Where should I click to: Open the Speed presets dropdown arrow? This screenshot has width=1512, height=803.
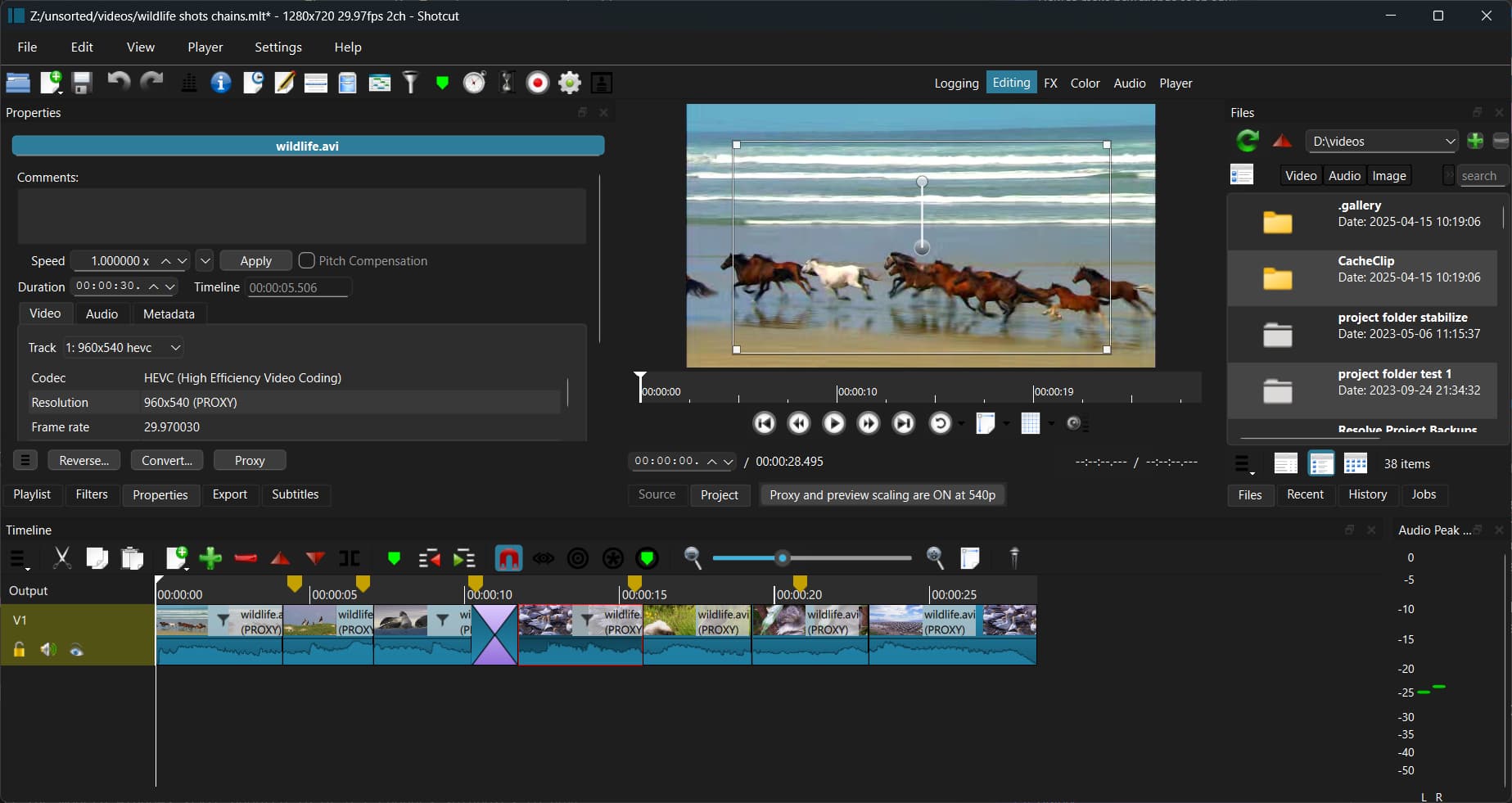(x=205, y=260)
